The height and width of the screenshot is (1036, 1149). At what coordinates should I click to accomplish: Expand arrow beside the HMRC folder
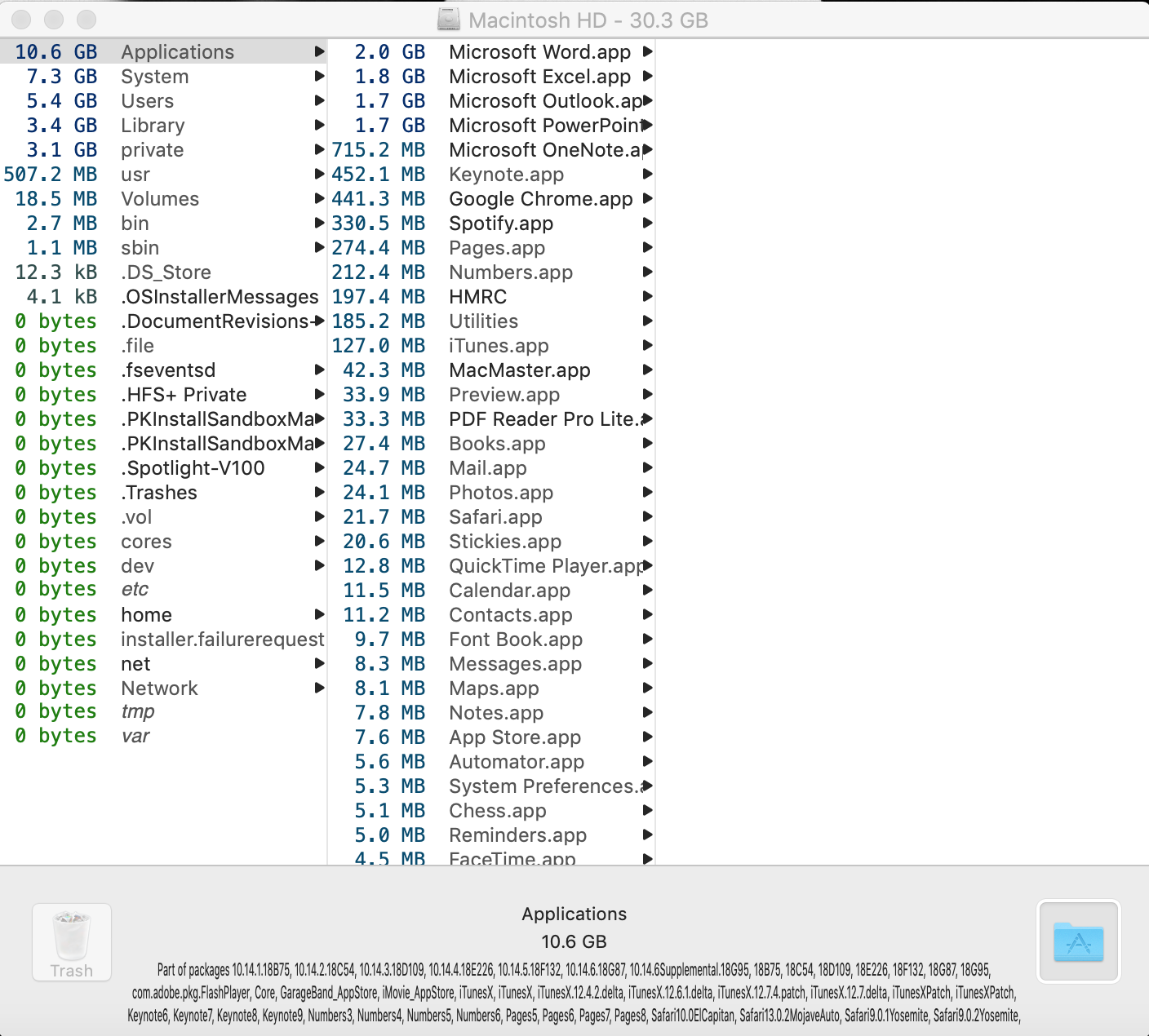(648, 297)
